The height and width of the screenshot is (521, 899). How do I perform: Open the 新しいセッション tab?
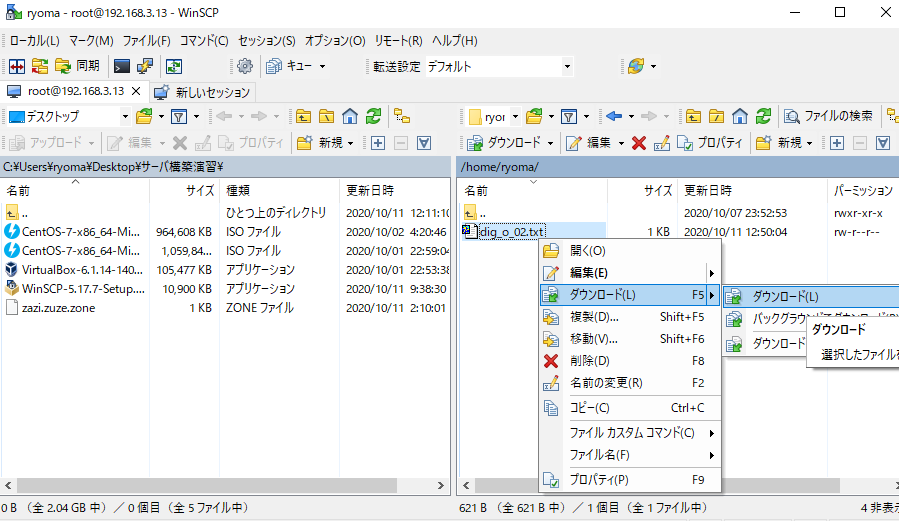tap(202, 92)
